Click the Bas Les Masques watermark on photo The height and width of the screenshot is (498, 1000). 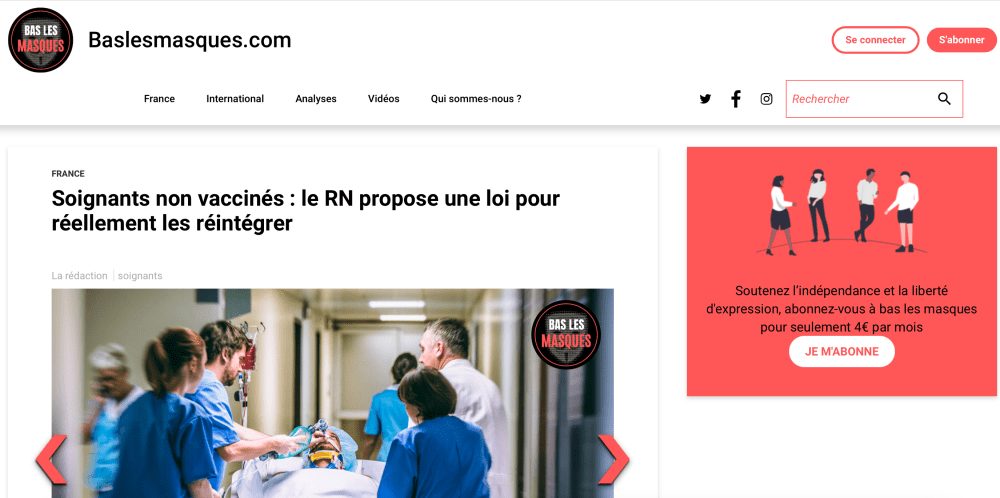[x=566, y=334]
